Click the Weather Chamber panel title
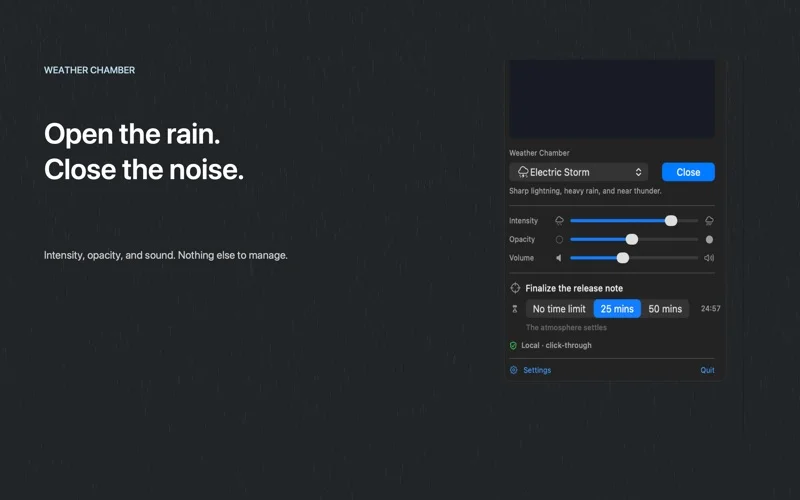The width and height of the screenshot is (800, 500). 539,153
